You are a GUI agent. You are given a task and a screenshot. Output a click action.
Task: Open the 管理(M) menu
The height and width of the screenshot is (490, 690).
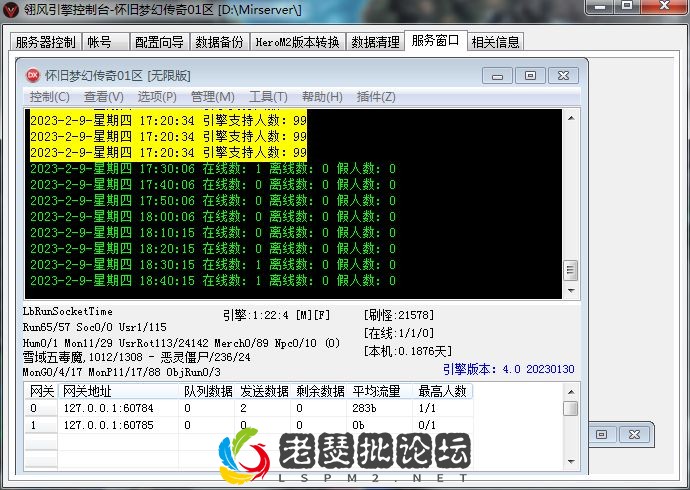[213, 97]
